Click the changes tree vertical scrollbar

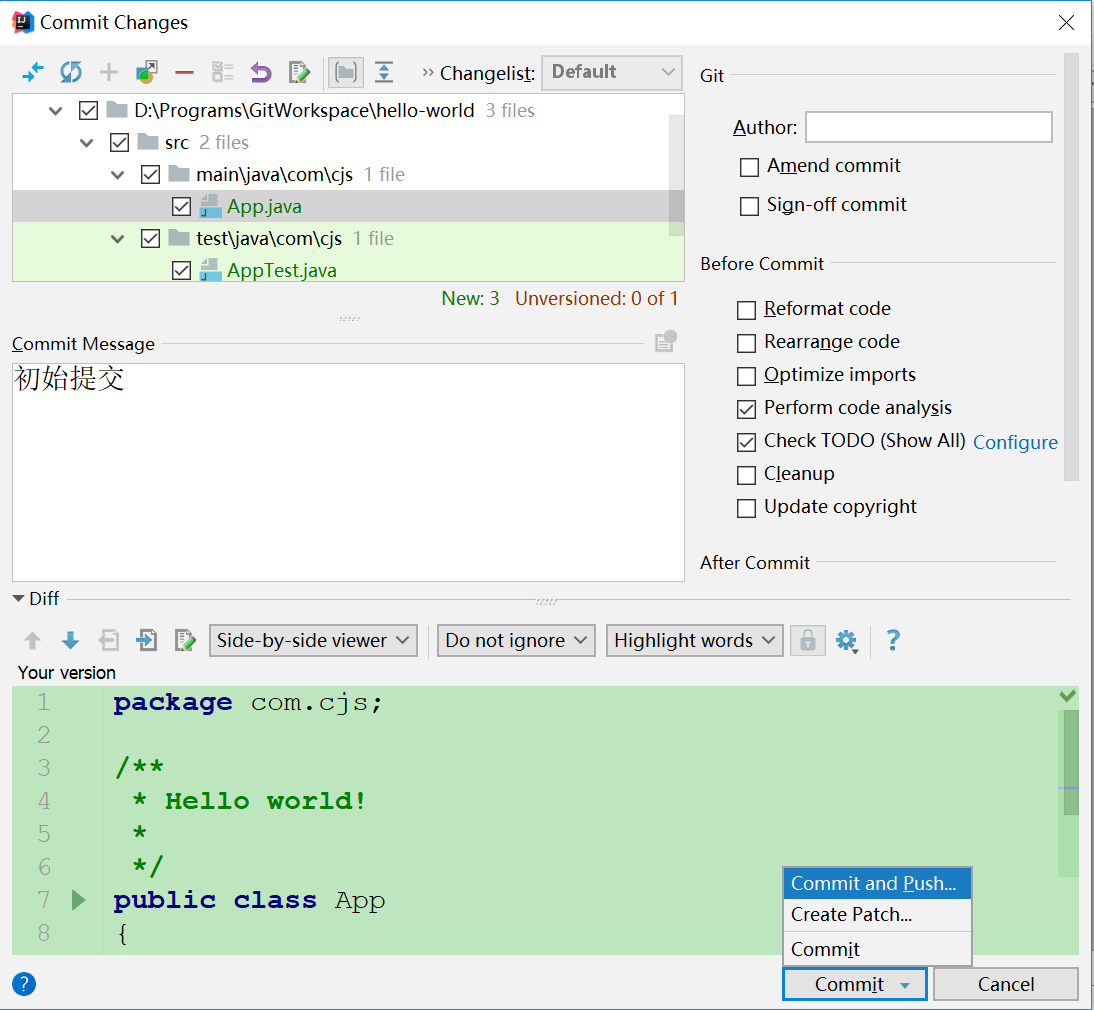676,174
